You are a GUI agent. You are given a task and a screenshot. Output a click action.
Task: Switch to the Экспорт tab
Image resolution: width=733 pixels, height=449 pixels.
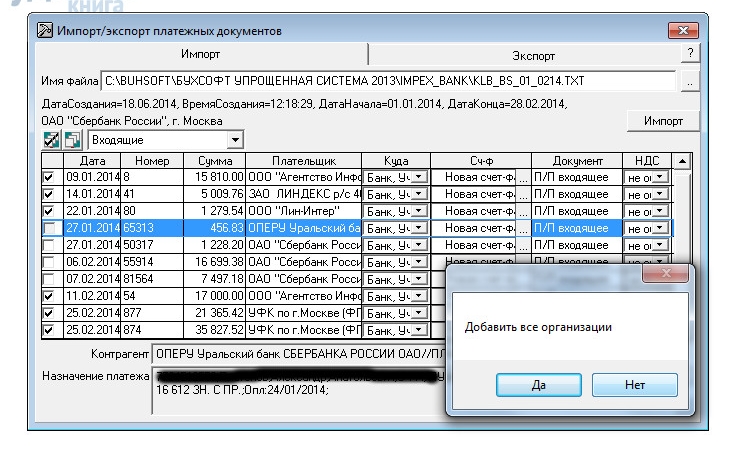[525, 55]
